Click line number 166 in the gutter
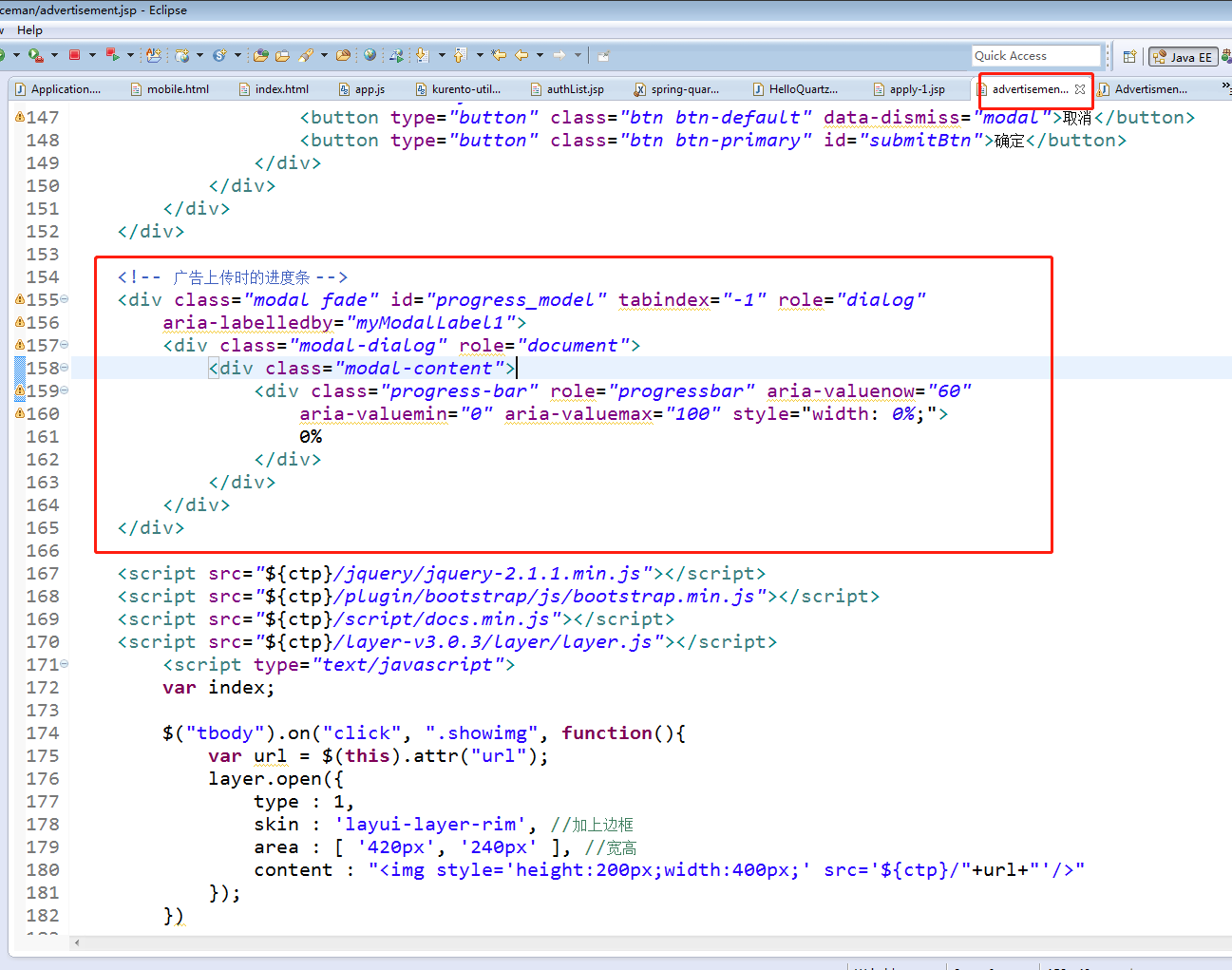The height and width of the screenshot is (970, 1232). (x=43, y=551)
